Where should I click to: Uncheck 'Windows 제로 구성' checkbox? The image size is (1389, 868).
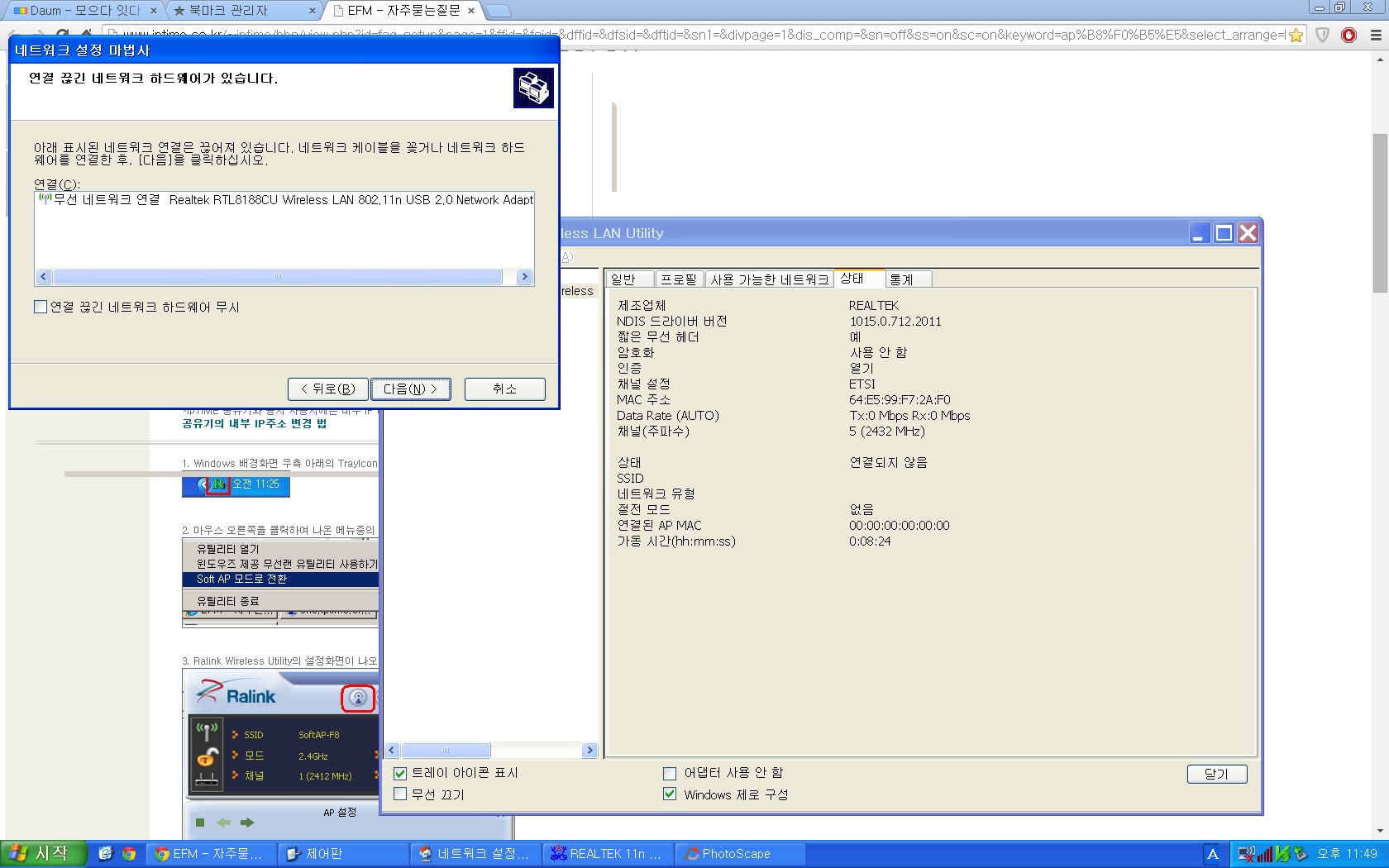pyautogui.click(x=670, y=794)
